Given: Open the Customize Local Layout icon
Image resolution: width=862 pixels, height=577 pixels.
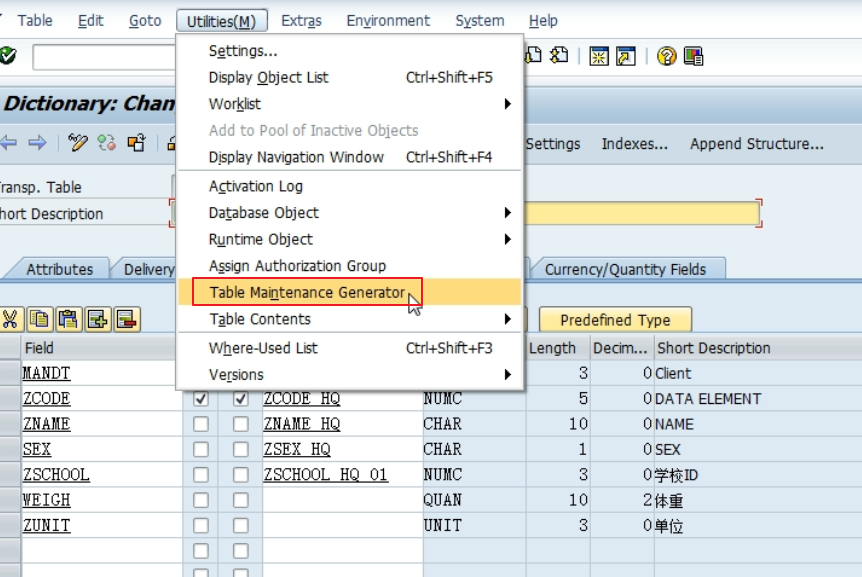Looking at the screenshot, I should 693,56.
